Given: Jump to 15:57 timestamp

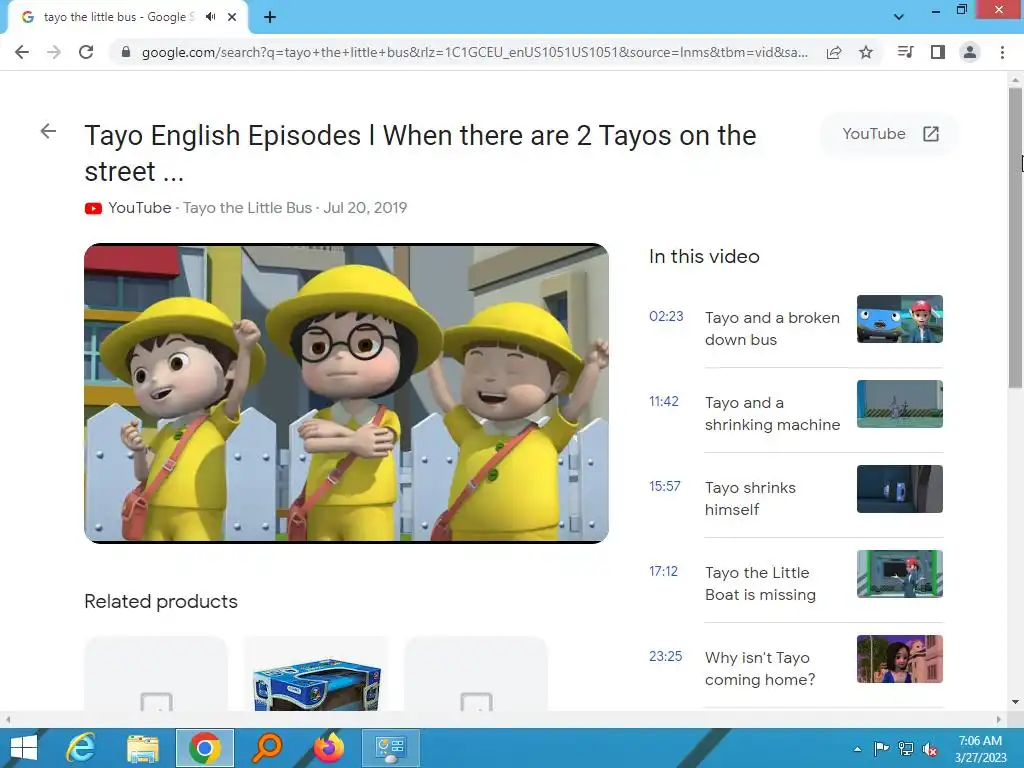Looking at the screenshot, I should tap(665, 487).
